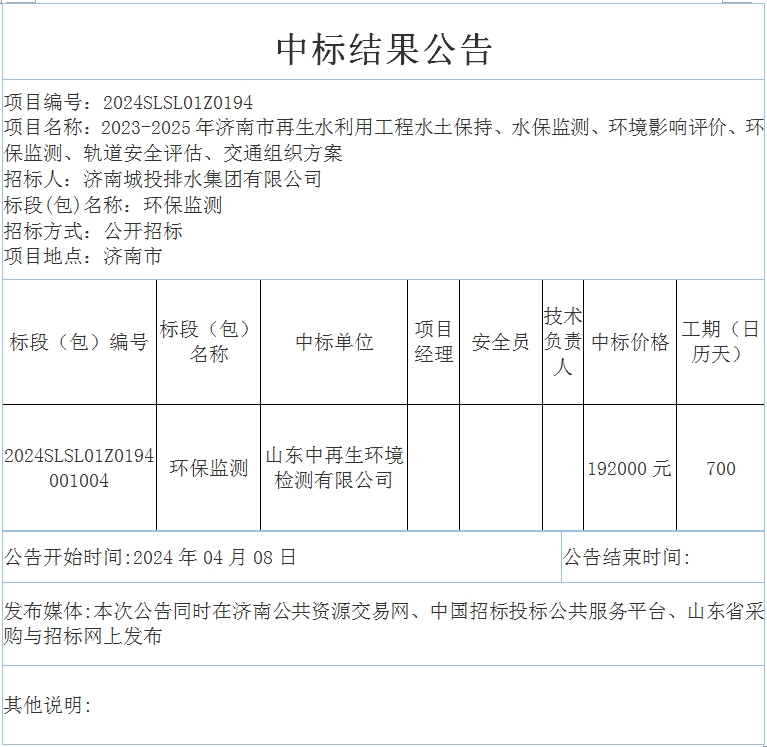This screenshot has height=747, width=767.
Task: Click the 标段(包)名称：环保监测 line
Action: point(113,205)
